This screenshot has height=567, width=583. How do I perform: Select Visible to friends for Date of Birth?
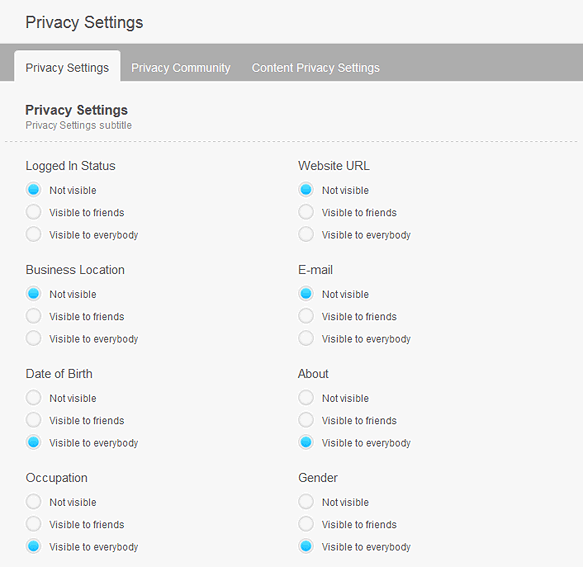tap(33, 420)
